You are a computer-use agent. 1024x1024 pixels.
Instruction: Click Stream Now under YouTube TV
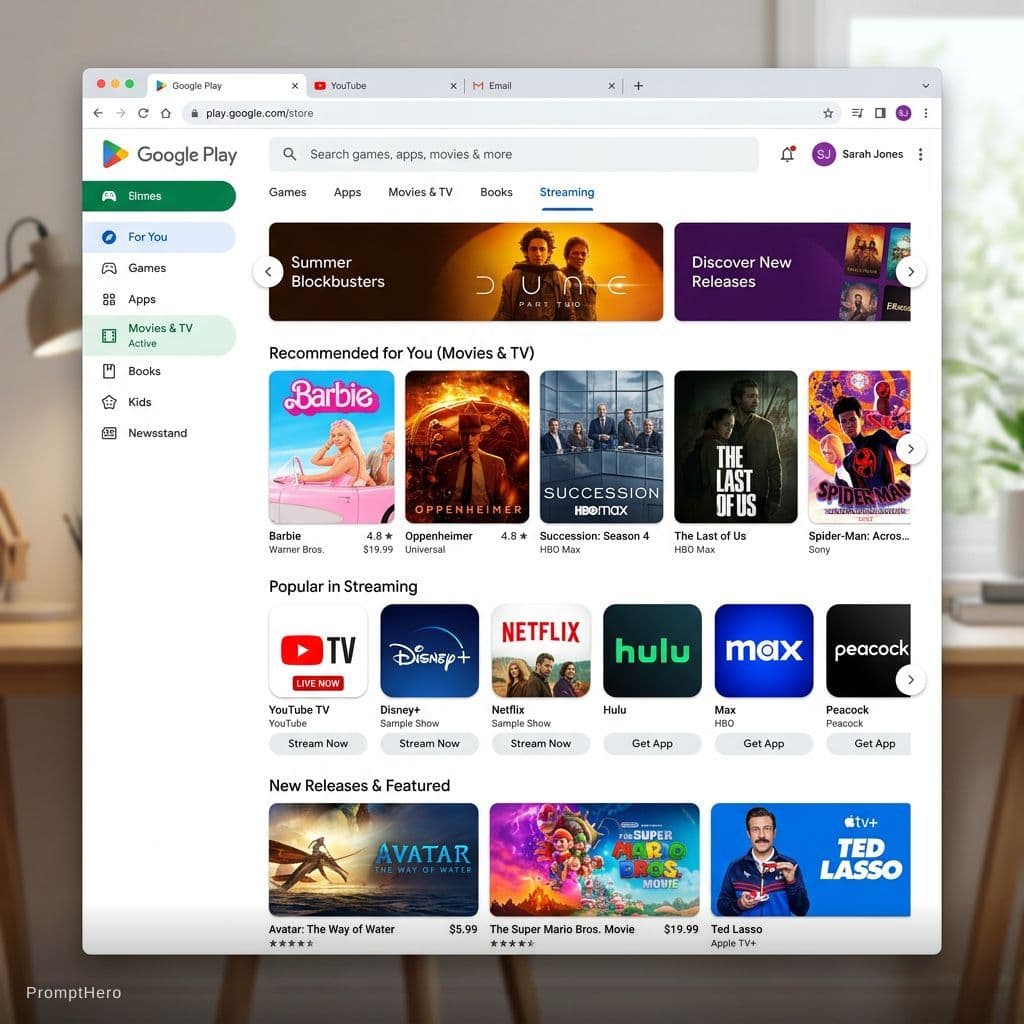(x=318, y=743)
